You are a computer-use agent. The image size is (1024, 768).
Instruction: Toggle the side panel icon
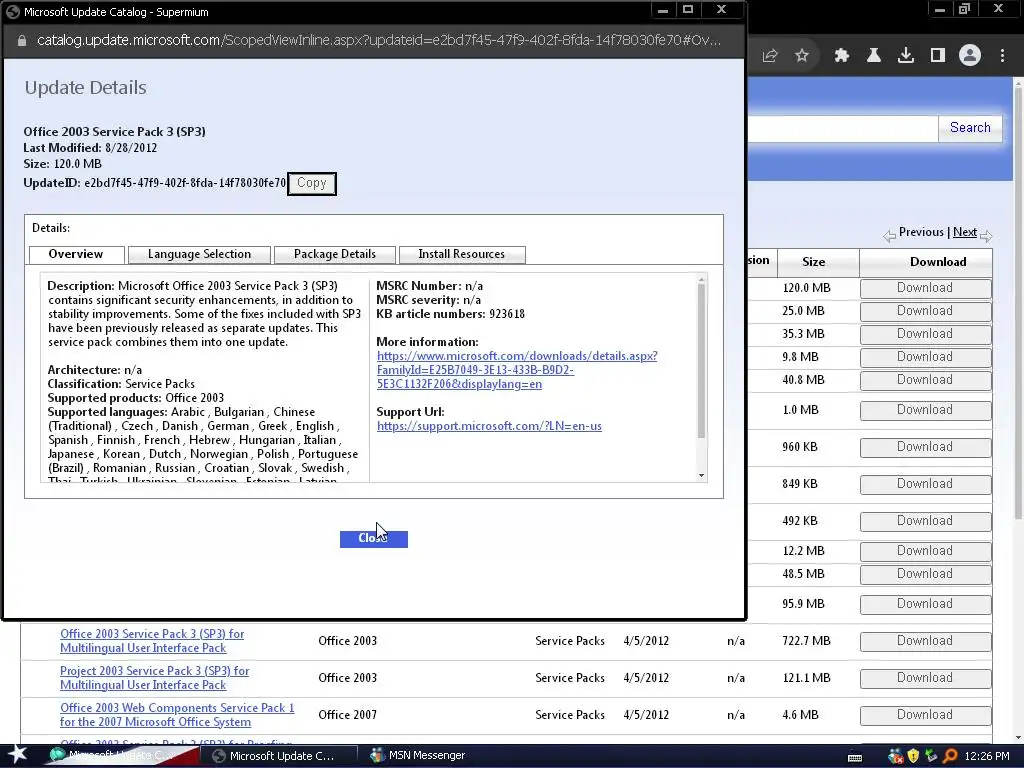938,56
